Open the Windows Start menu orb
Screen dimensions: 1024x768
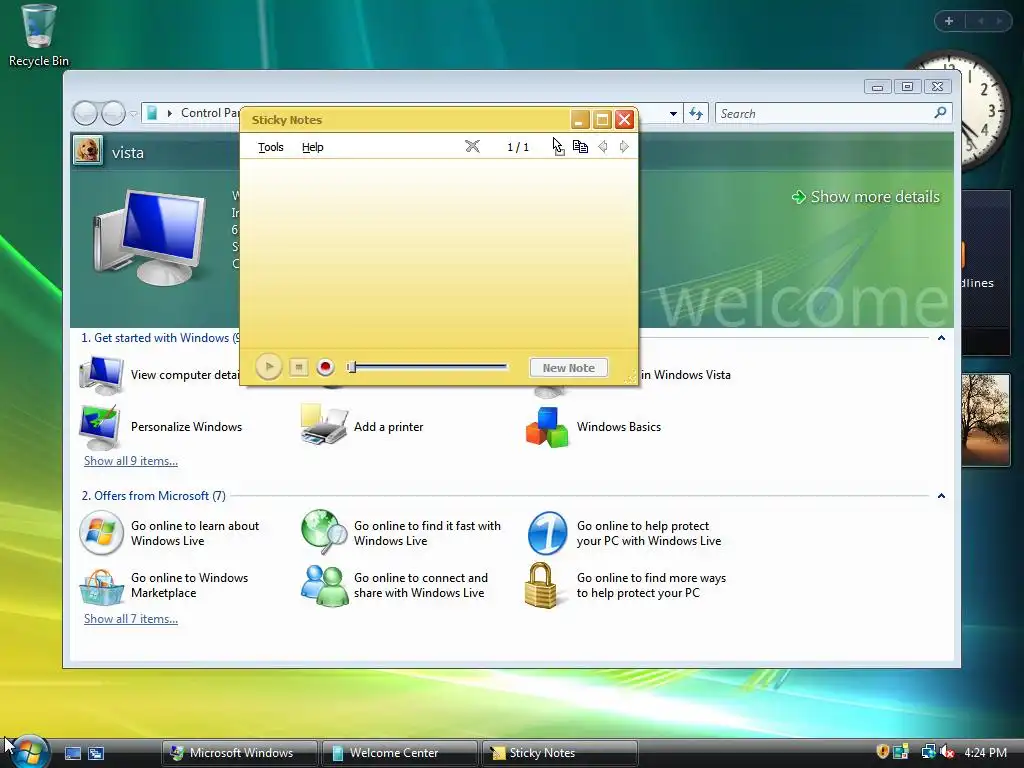pyautogui.click(x=30, y=752)
